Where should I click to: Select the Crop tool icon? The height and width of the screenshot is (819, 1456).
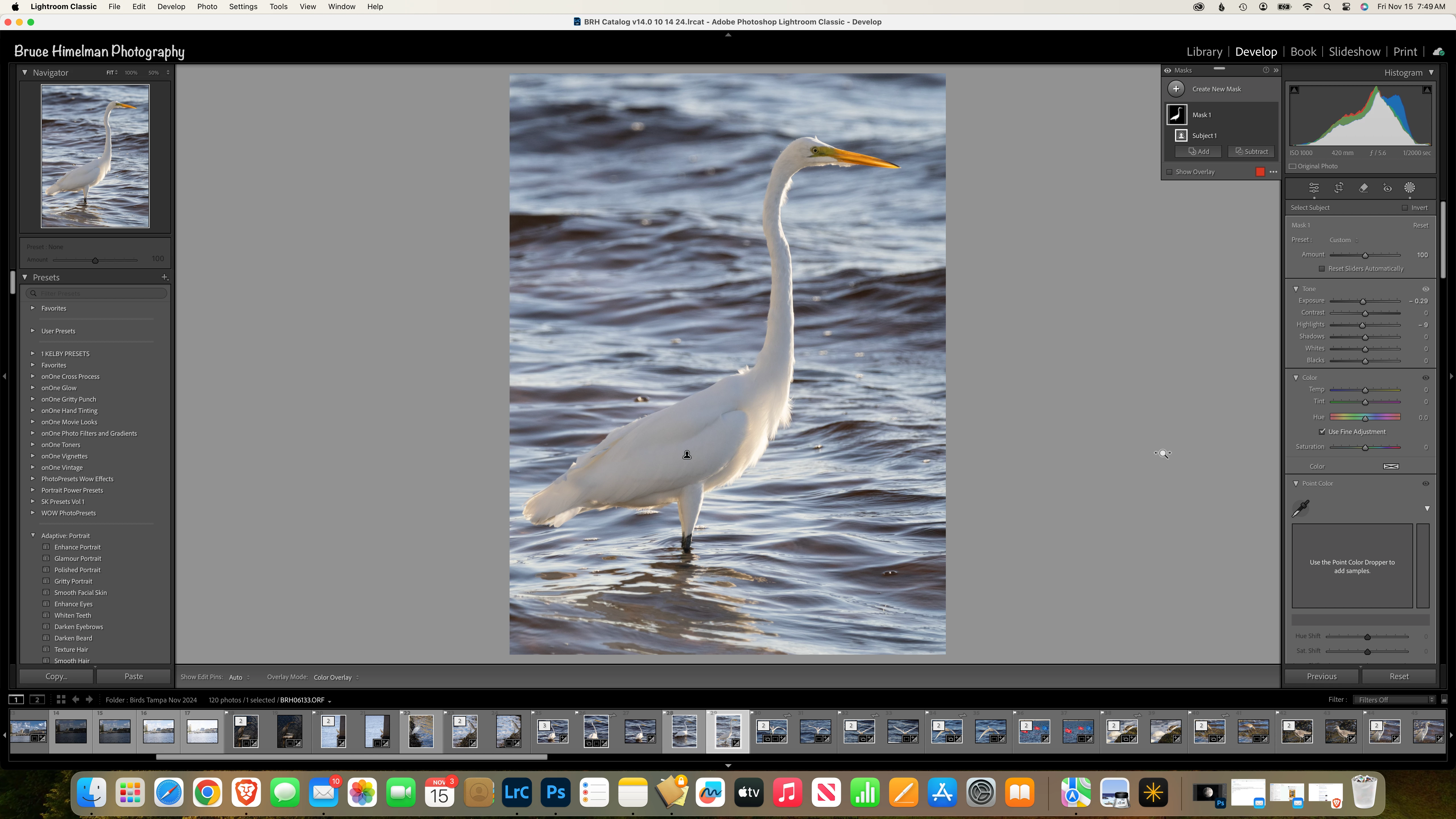click(x=1339, y=188)
